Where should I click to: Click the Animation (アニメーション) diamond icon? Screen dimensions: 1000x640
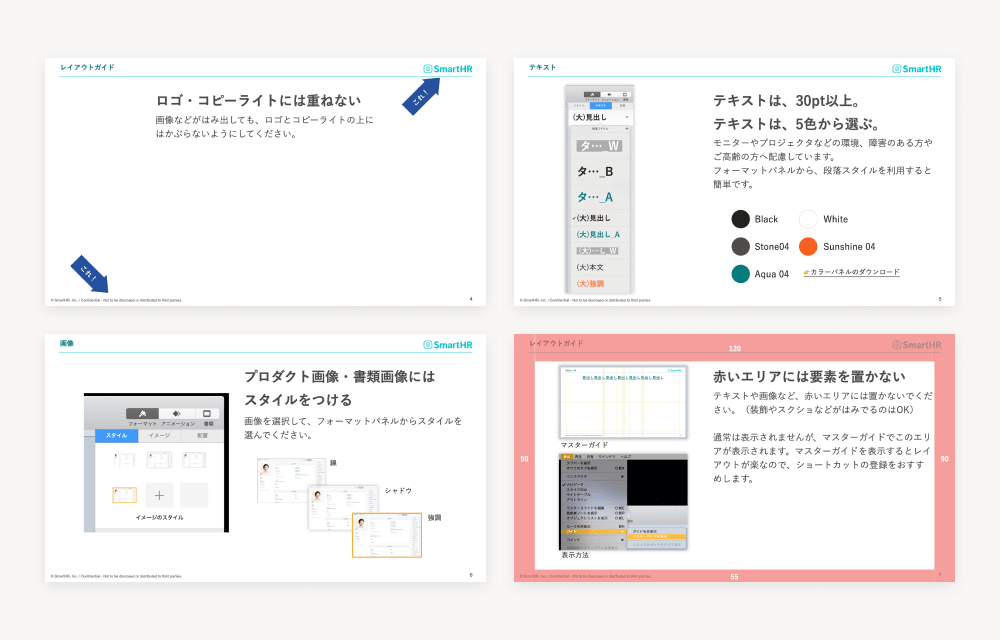[x=177, y=413]
